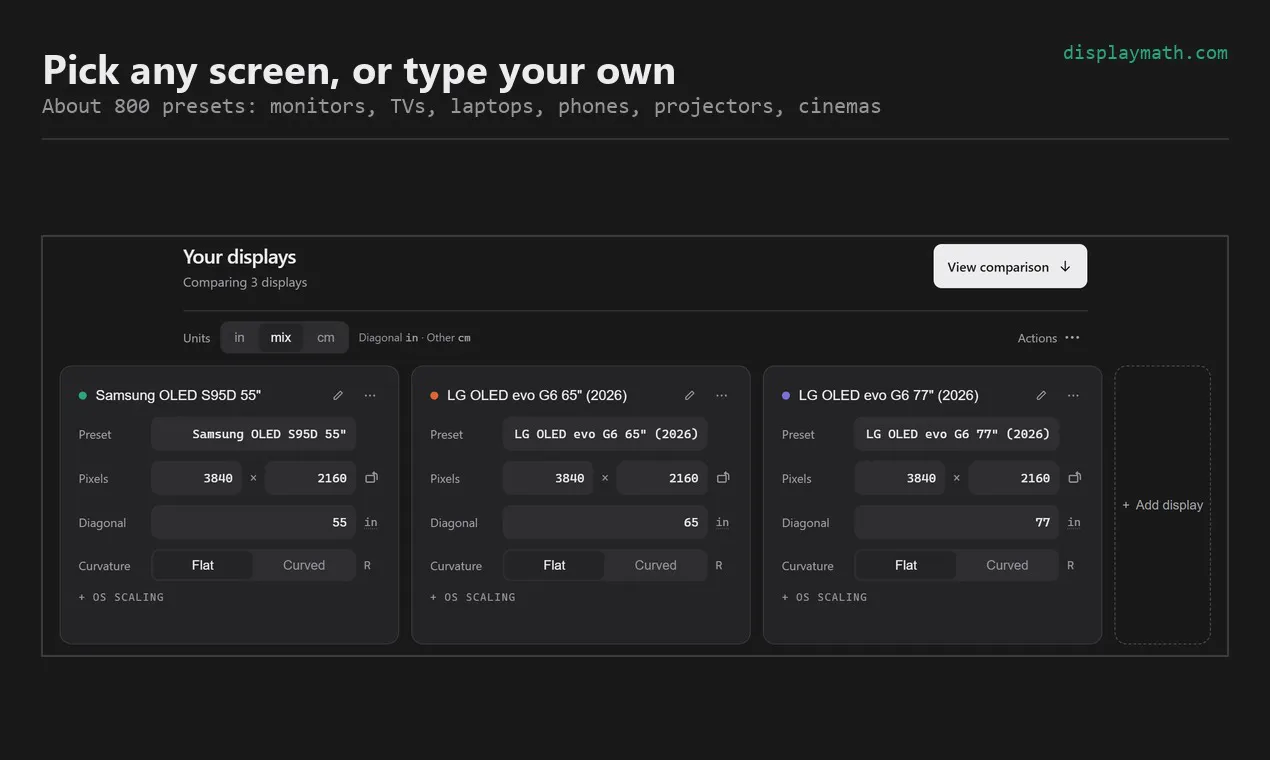Click the rotate pixels icon on Samsung S95D card
1270x760 pixels.
(371, 478)
